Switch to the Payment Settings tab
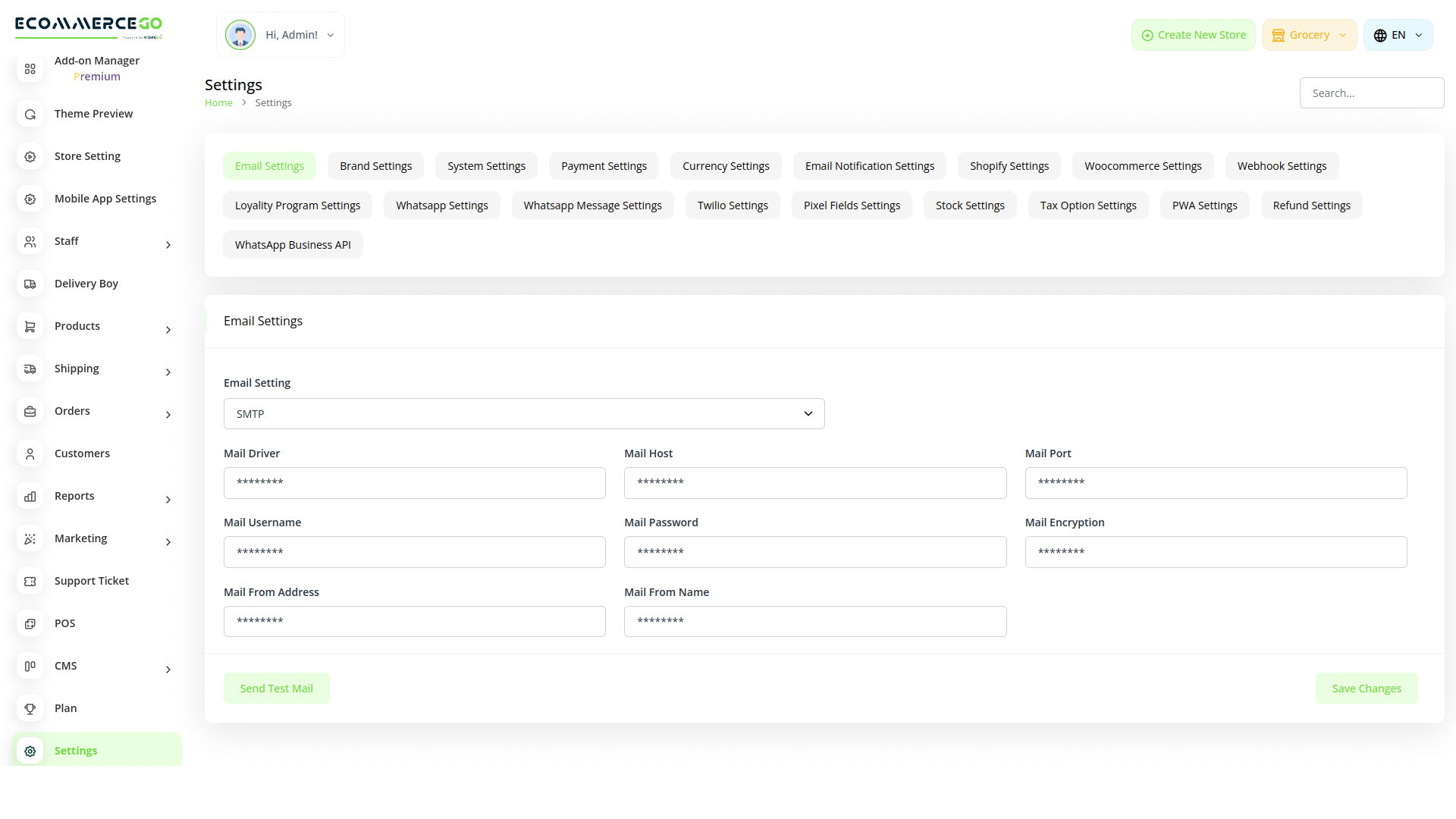The width and height of the screenshot is (1456, 819). 604,165
